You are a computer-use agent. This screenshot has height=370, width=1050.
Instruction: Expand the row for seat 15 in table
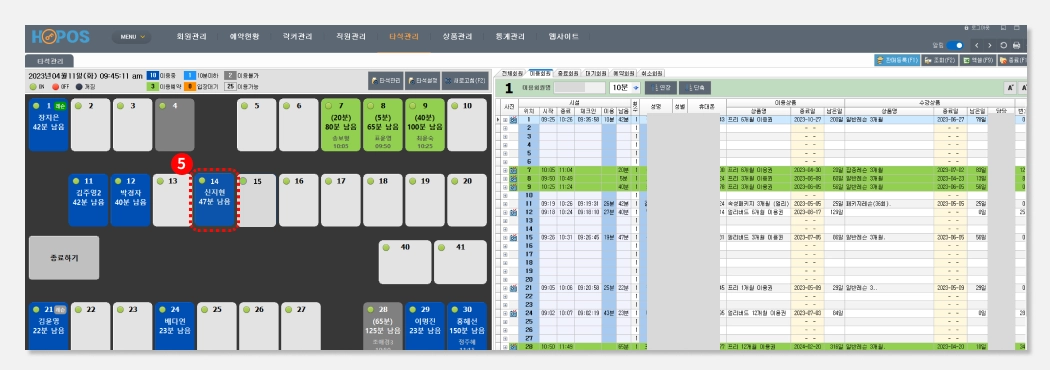point(505,237)
